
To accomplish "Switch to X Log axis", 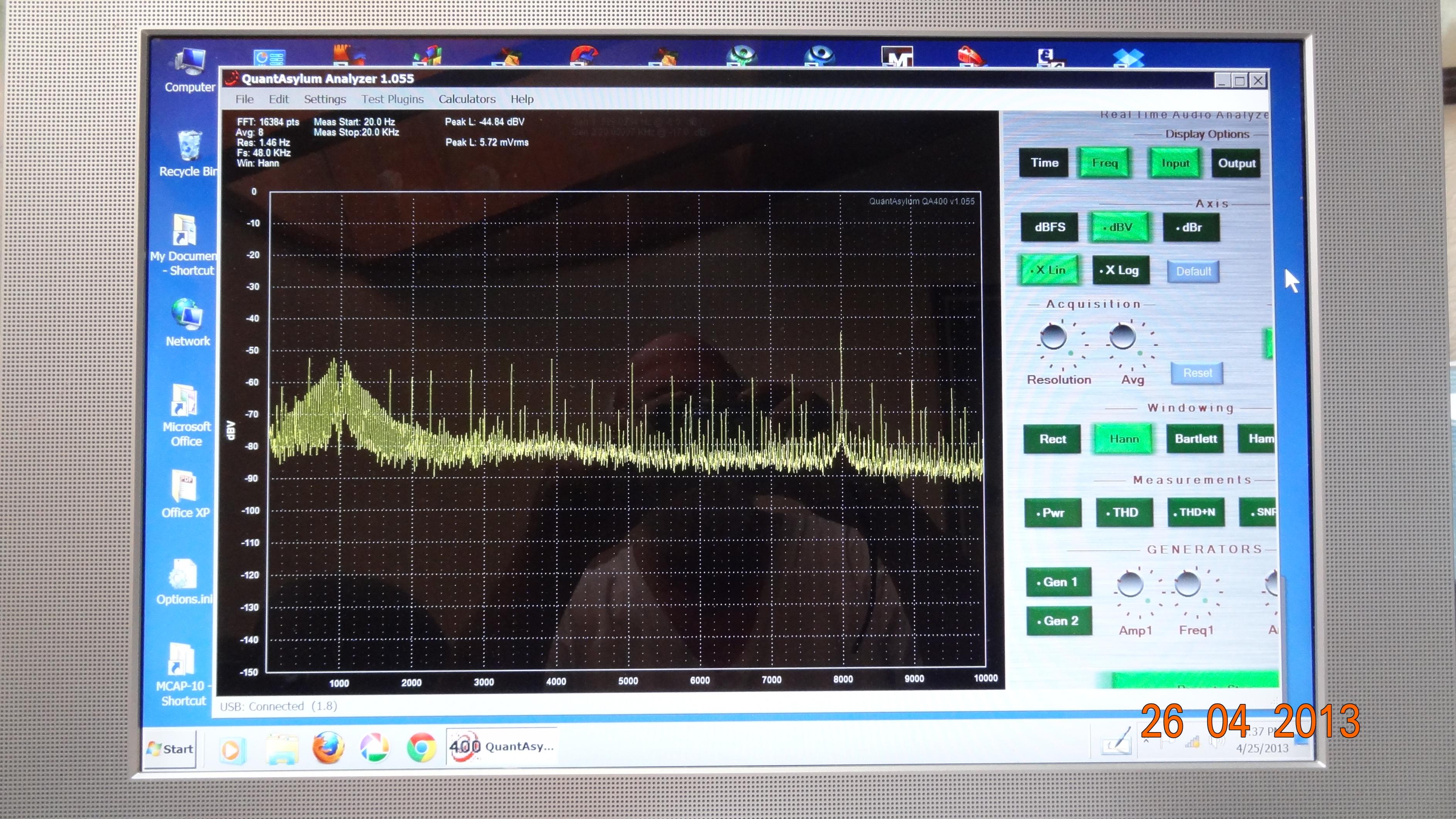I will [1121, 270].
